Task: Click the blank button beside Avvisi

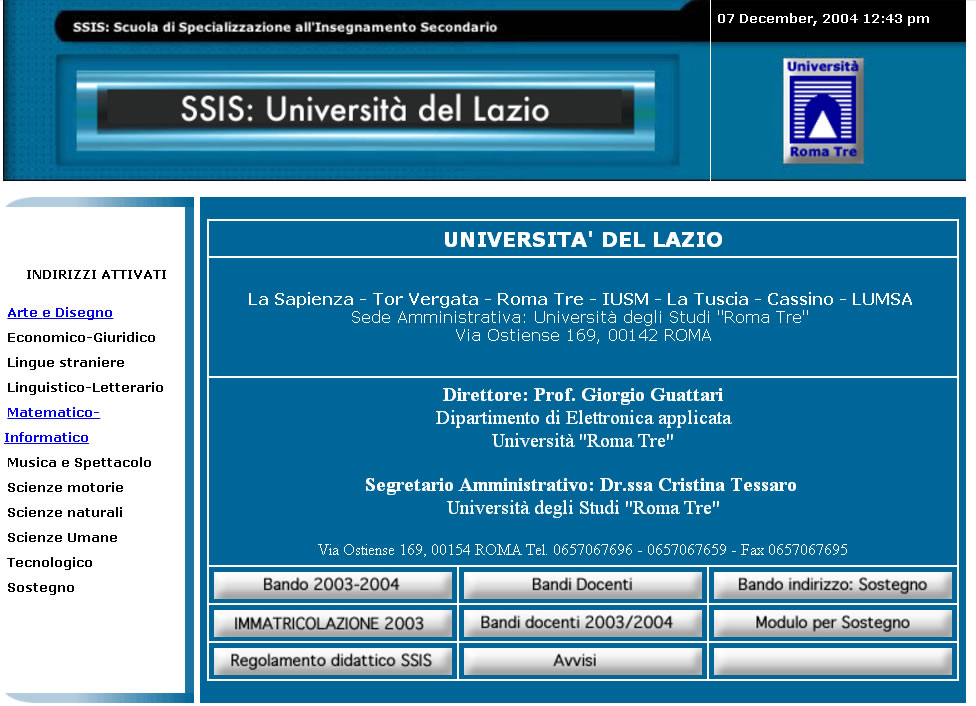Action: click(832, 661)
